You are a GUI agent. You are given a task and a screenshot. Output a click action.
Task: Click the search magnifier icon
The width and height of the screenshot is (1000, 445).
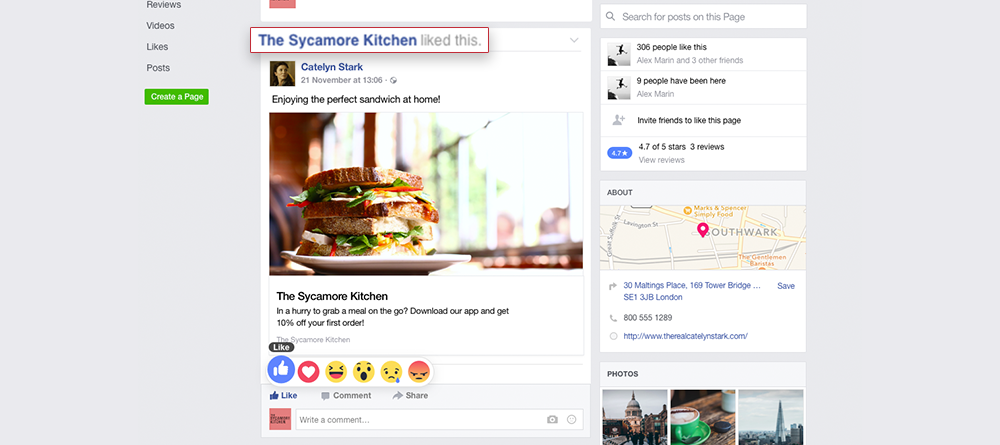point(611,17)
